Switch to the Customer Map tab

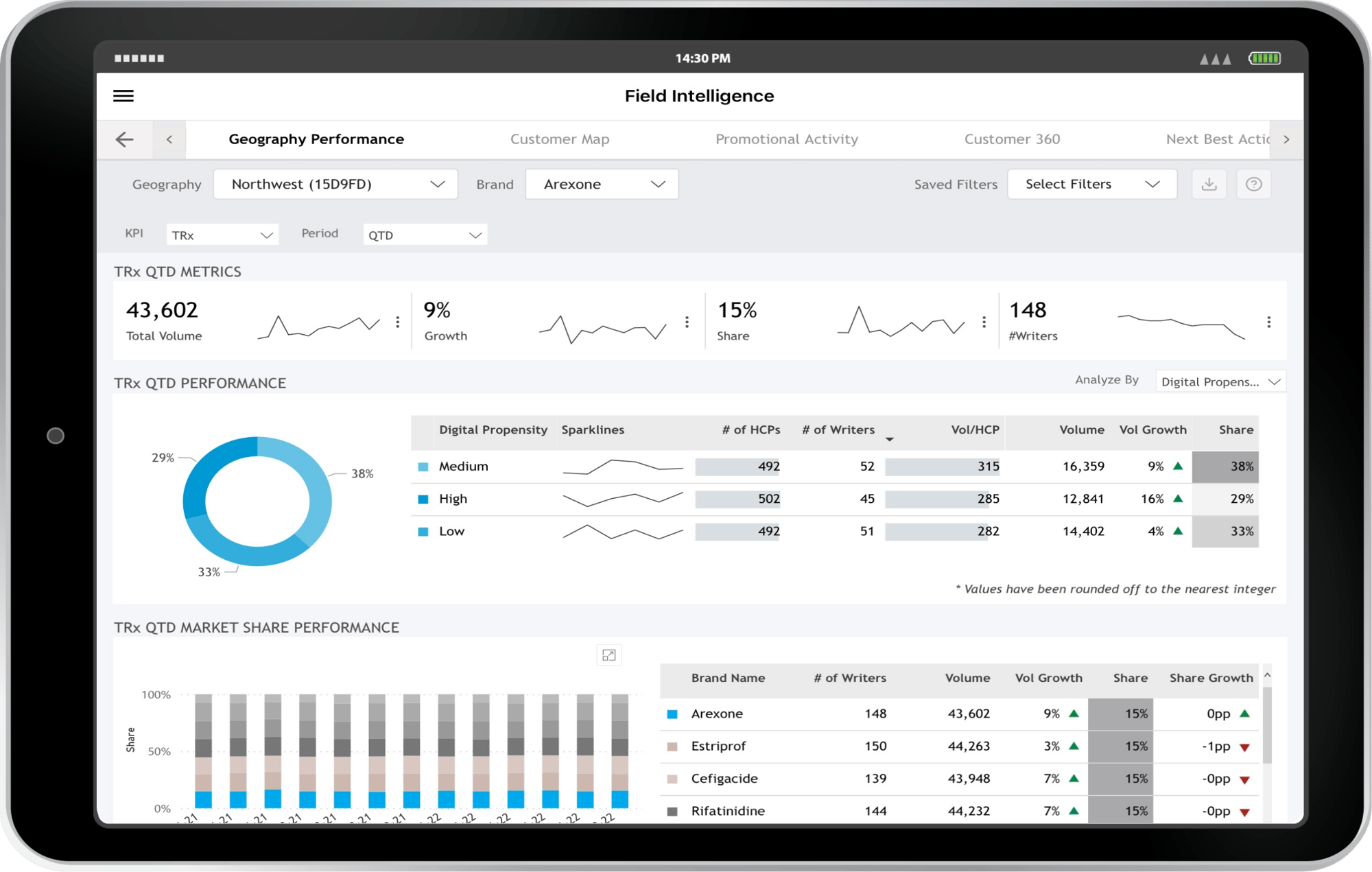point(560,139)
